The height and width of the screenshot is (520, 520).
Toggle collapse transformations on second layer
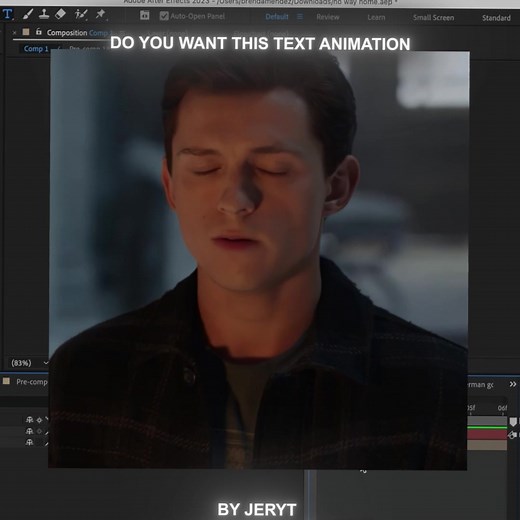point(39,431)
